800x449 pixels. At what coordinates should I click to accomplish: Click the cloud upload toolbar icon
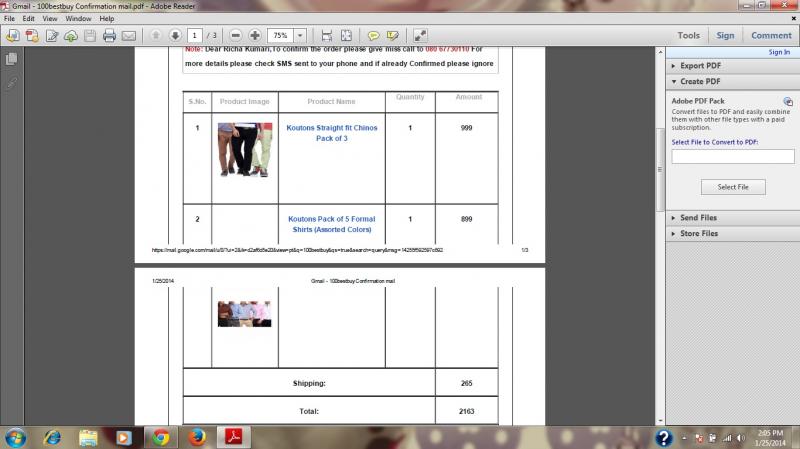[x=71, y=35]
